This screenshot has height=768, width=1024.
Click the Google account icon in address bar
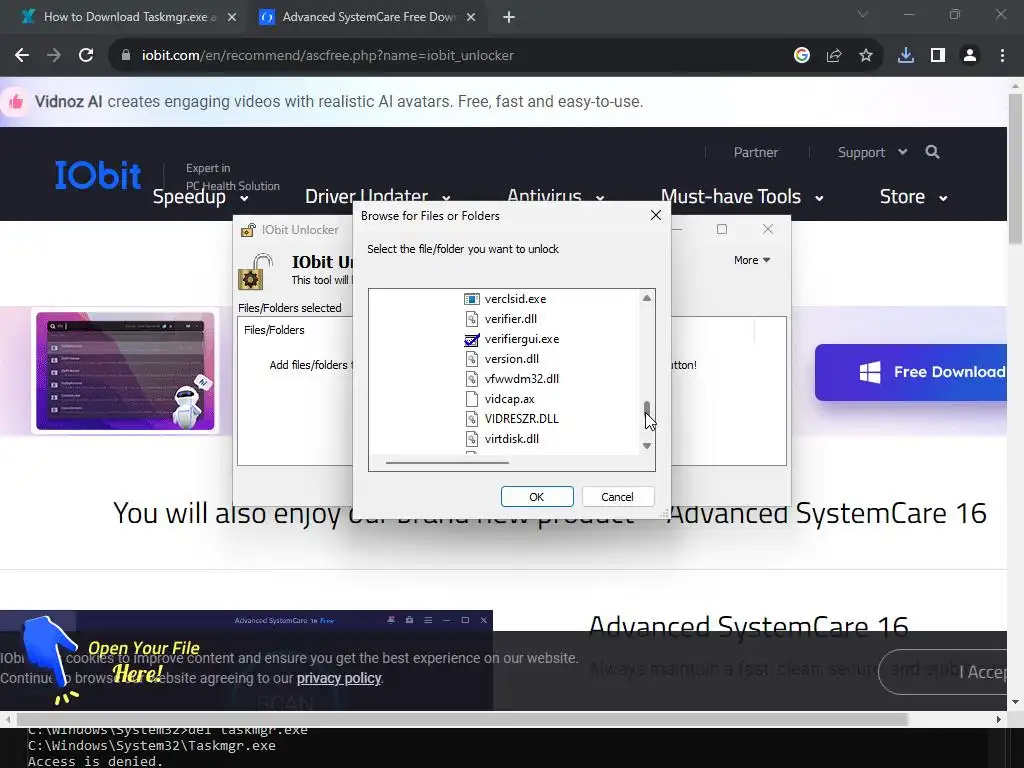pos(802,56)
